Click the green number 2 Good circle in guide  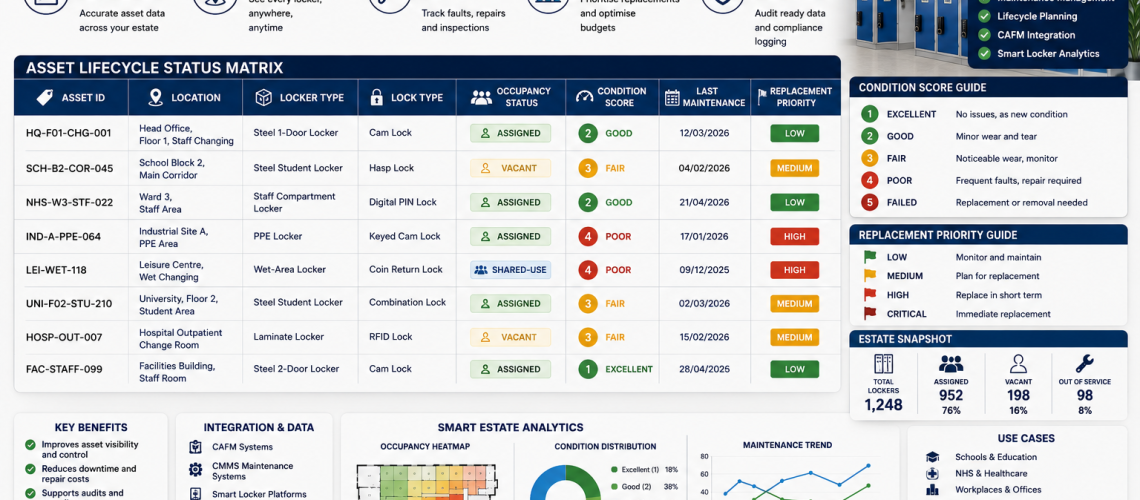coord(870,137)
